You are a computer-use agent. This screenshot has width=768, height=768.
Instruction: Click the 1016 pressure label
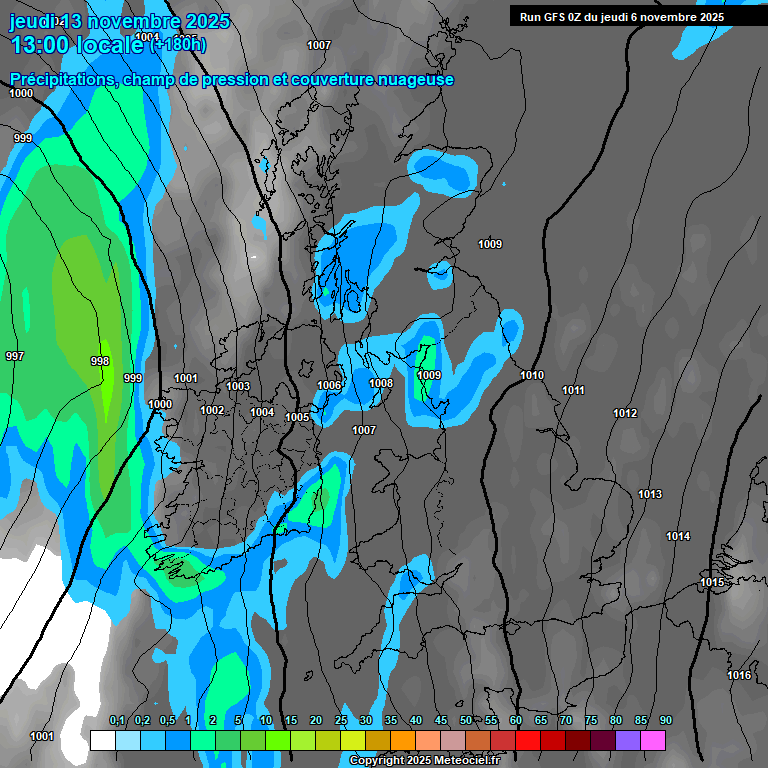point(739,676)
